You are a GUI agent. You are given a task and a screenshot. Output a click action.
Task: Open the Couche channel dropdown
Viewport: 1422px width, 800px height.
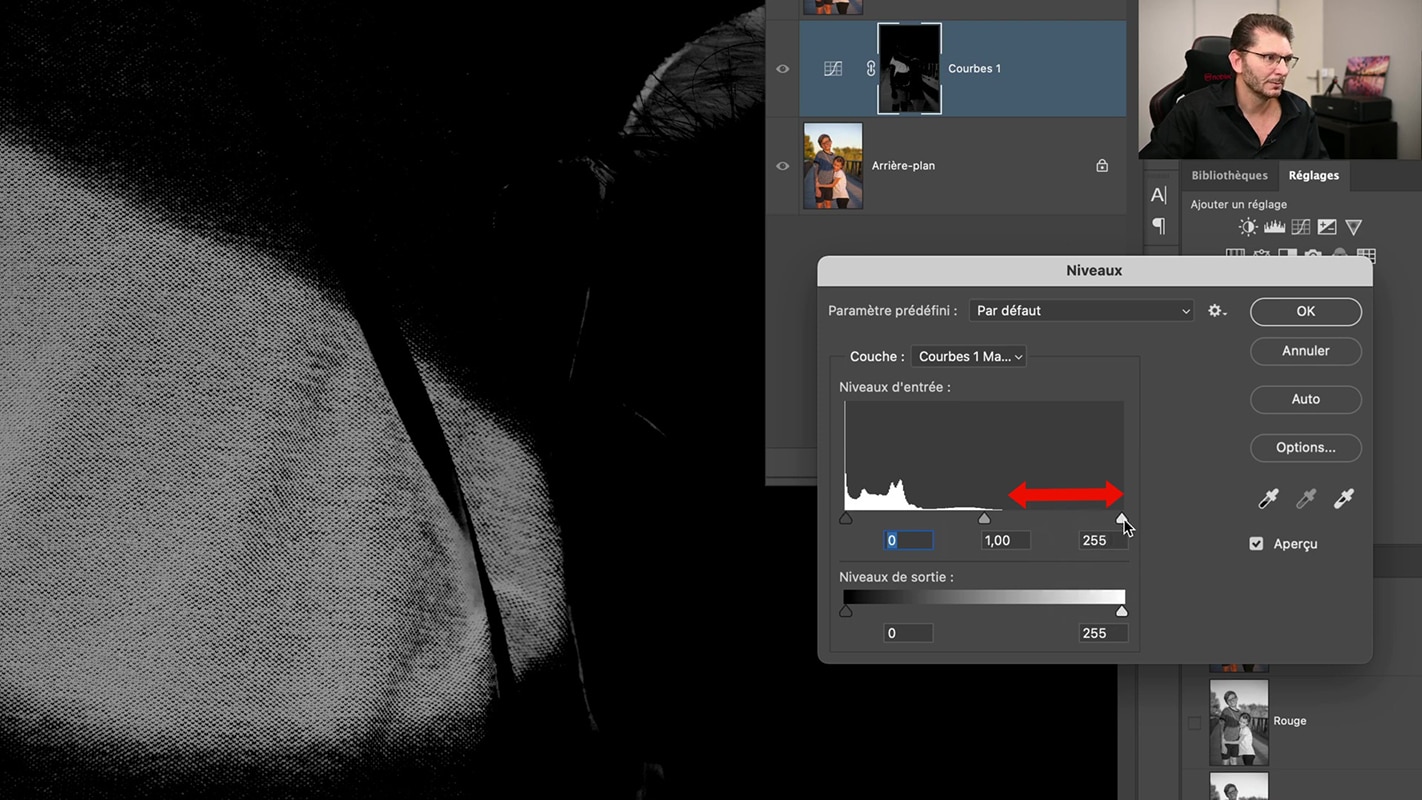(x=969, y=357)
